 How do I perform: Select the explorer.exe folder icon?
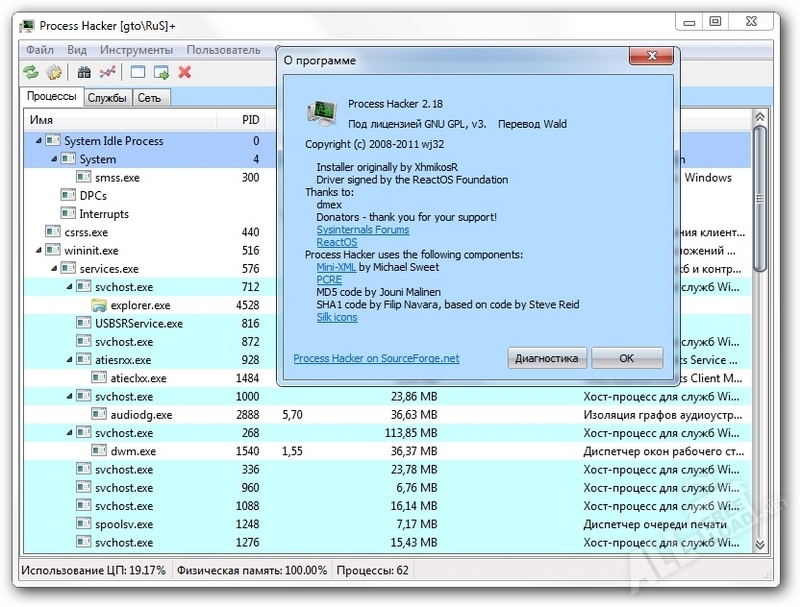click(x=100, y=305)
